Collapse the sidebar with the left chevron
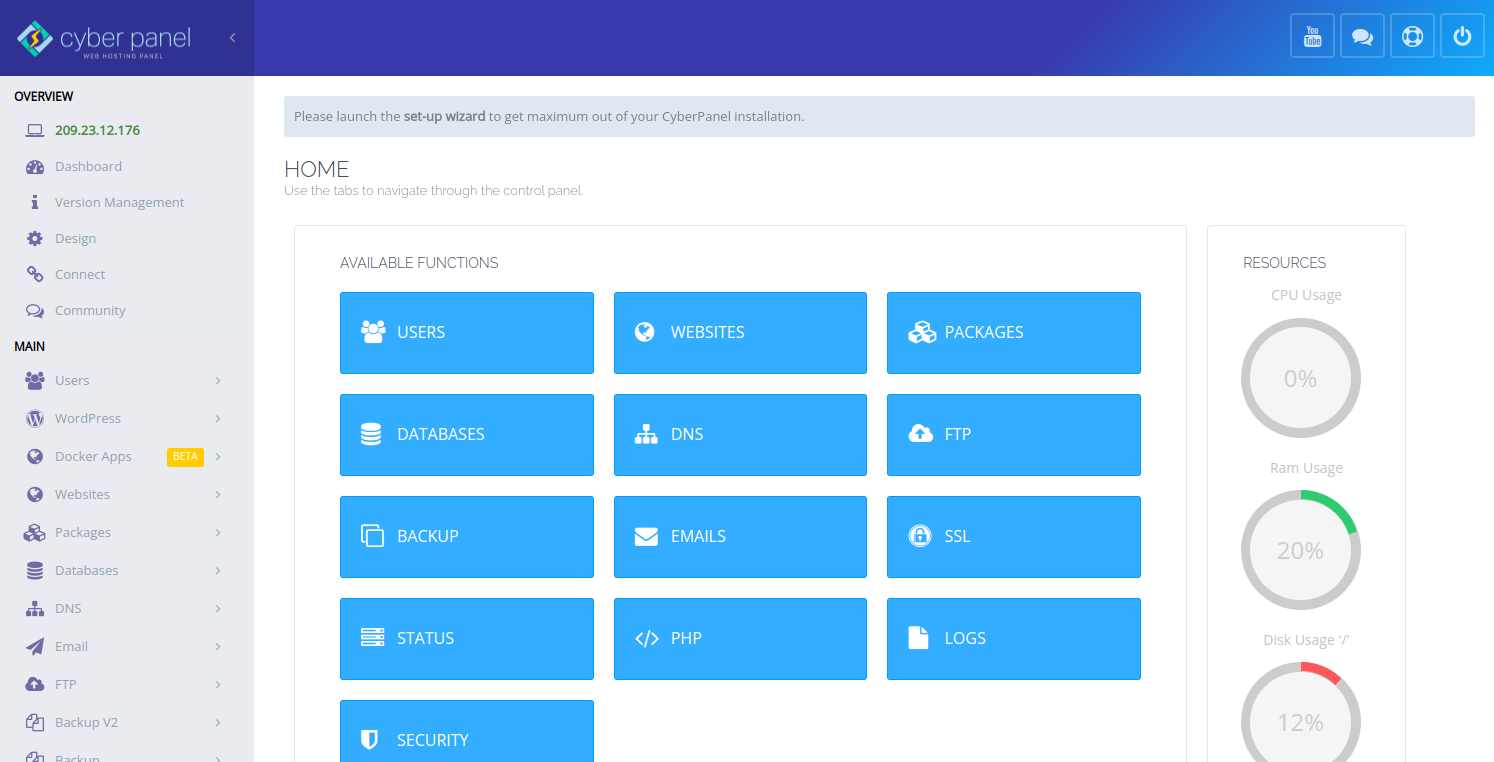This screenshot has height=762, width=1494. (x=232, y=38)
